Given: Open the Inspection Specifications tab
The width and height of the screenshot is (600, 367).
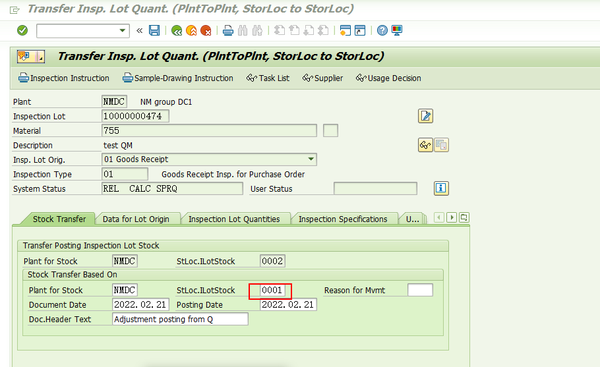Looking at the screenshot, I should coord(343,219).
